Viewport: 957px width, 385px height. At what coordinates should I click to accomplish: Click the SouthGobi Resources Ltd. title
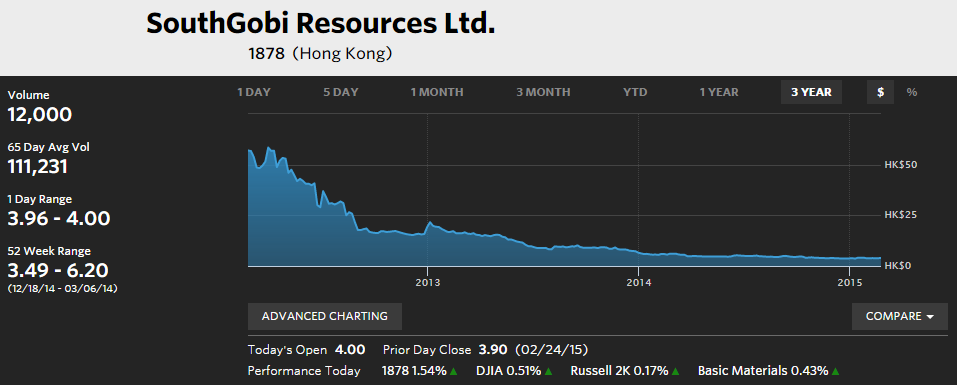(x=320, y=24)
